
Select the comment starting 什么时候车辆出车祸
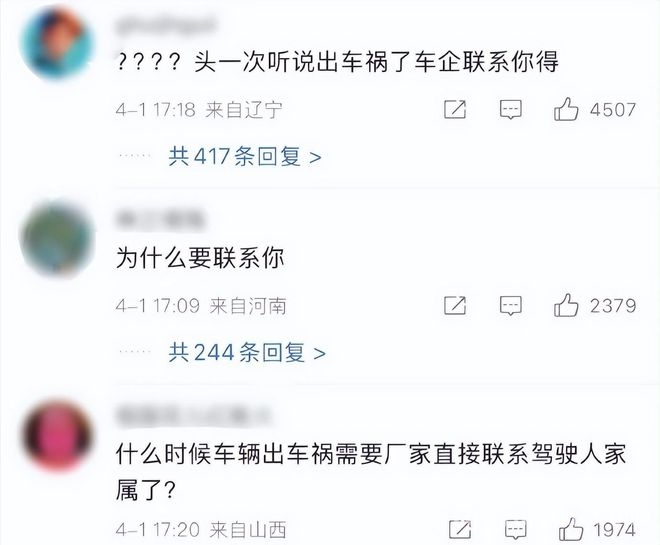click(x=371, y=472)
